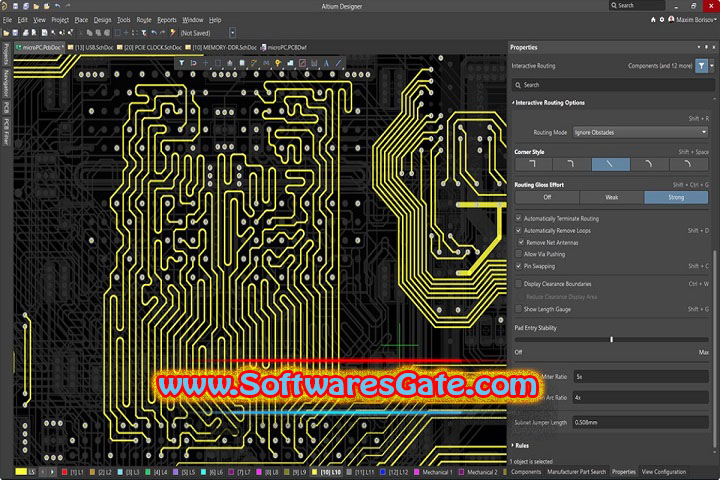Image resolution: width=720 pixels, height=480 pixels.
Task: Open settings gear icon at top right
Action: (662, 20)
